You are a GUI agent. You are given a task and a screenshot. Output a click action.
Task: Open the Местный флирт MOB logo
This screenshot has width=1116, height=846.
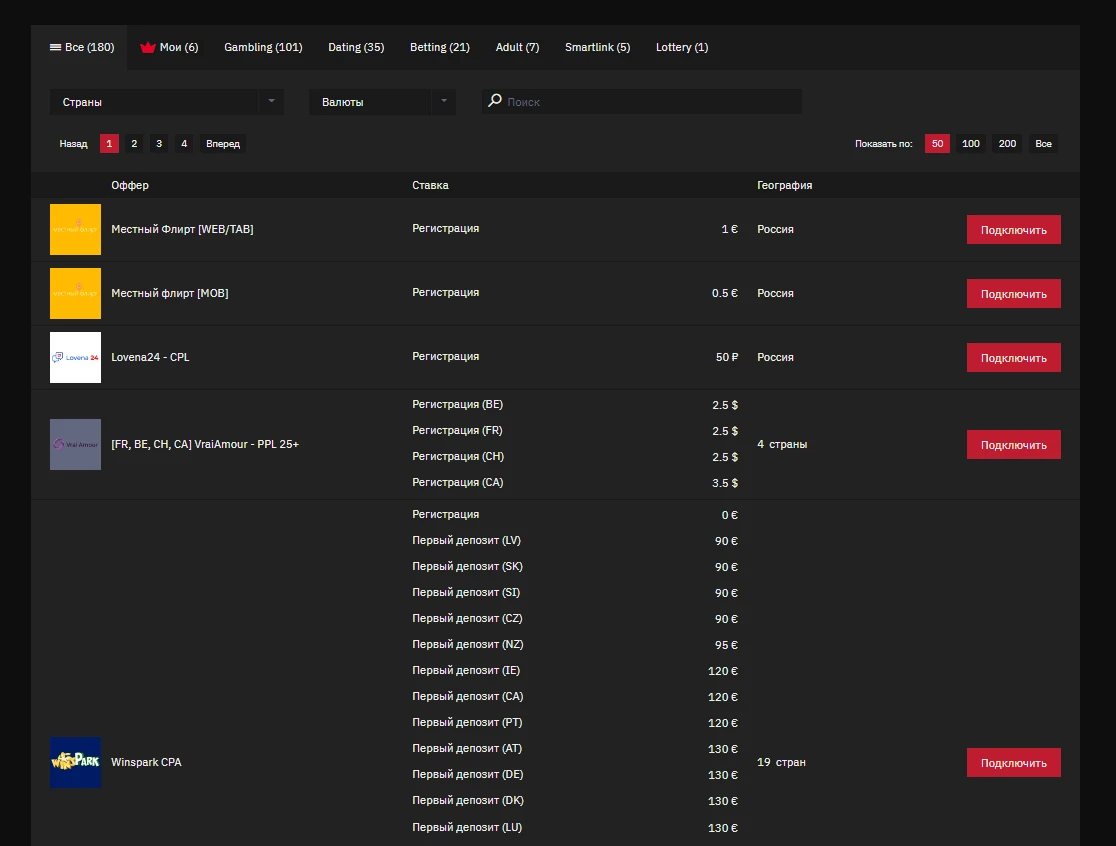[75, 293]
